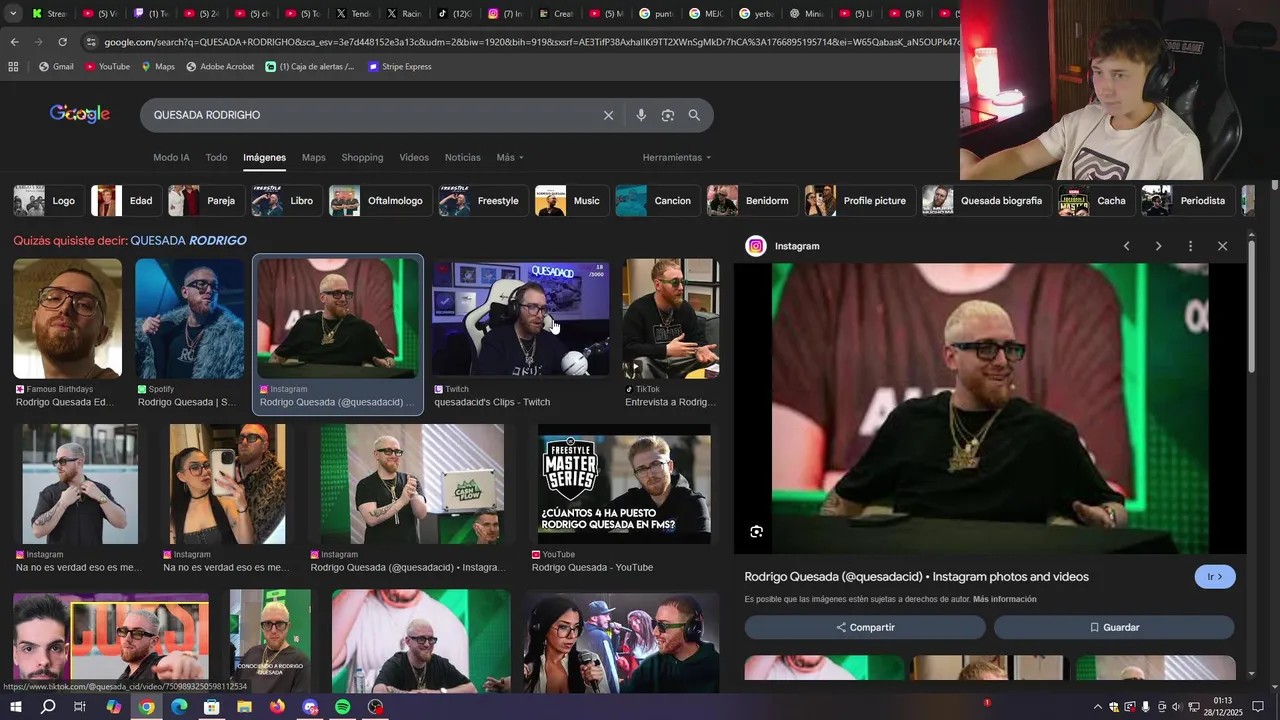Switch to Modo IA tab
Image resolution: width=1280 pixels, height=720 pixels.
[x=171, y=157]
